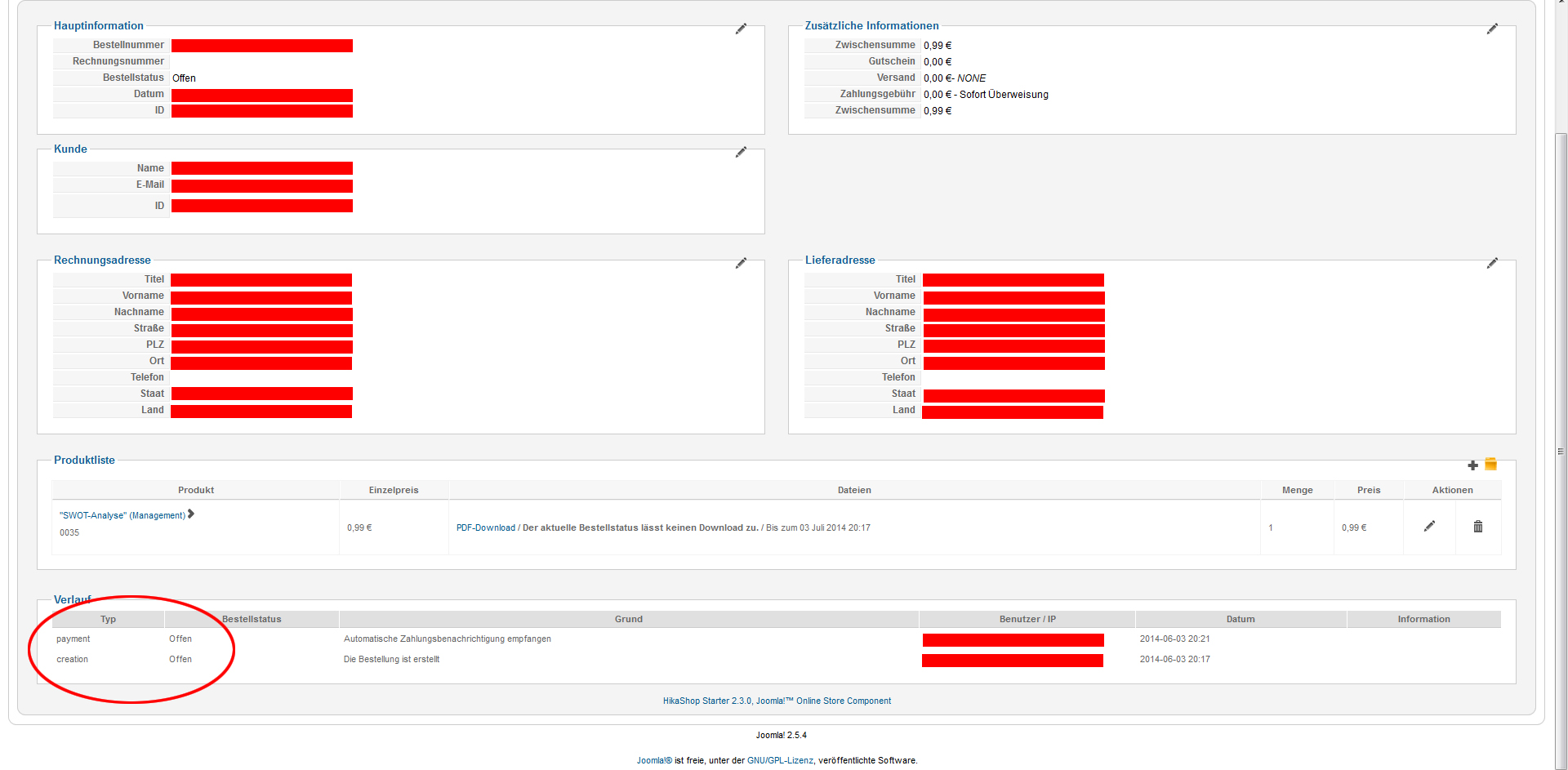1568x770 pixels.
Task: Select the creation entry in Verlauf
Action: click(x=73, y=659)
